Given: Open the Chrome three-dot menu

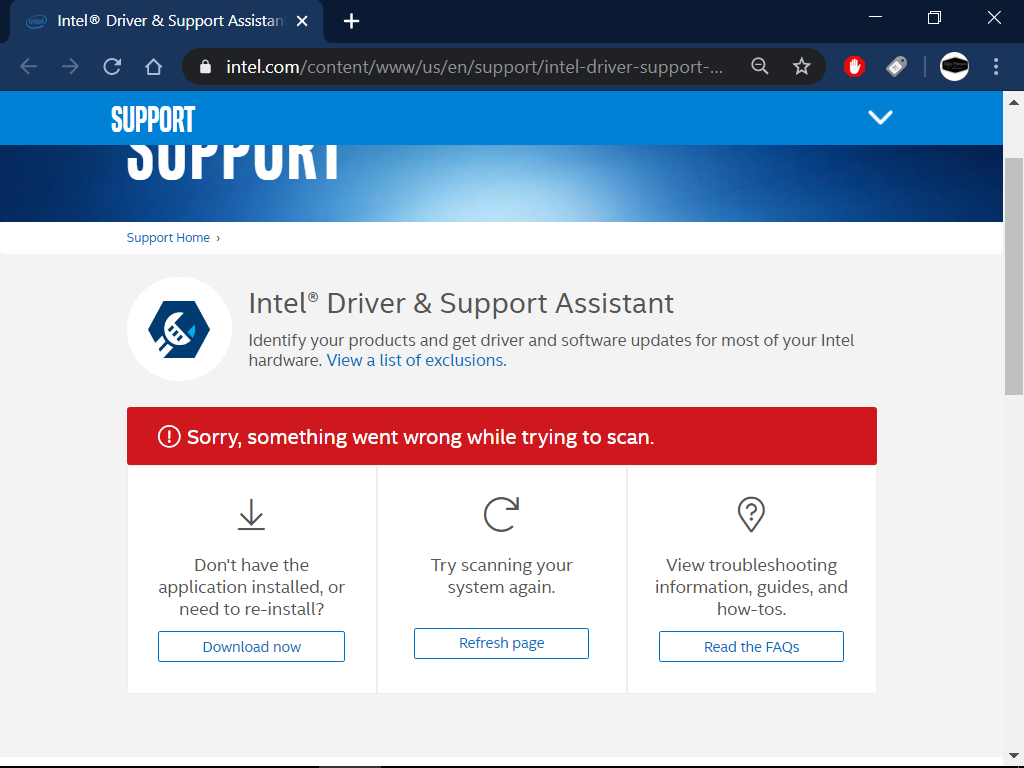Looking at the screenshot, I should coord(996,66).
